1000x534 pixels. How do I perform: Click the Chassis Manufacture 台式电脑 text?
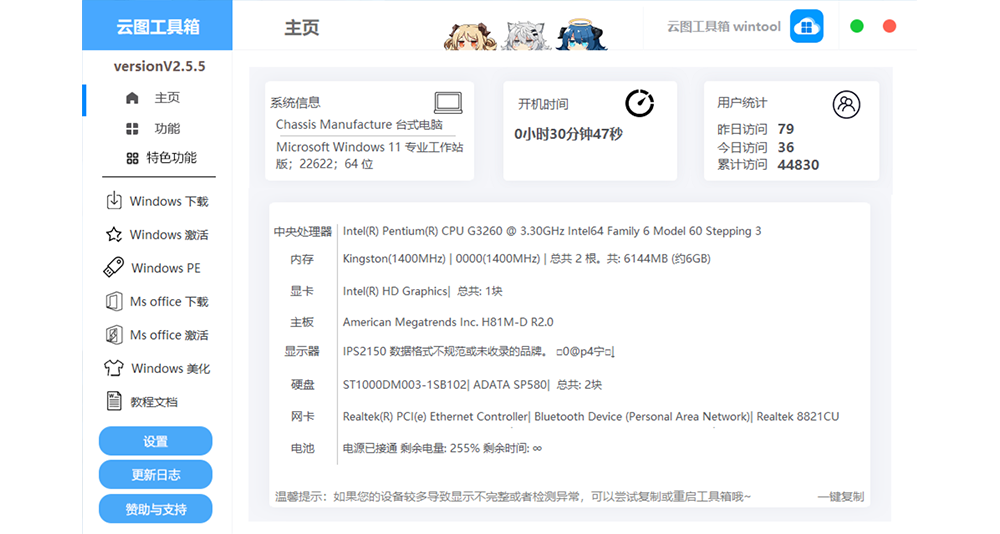pyautogui.click(x=359, y=124)
